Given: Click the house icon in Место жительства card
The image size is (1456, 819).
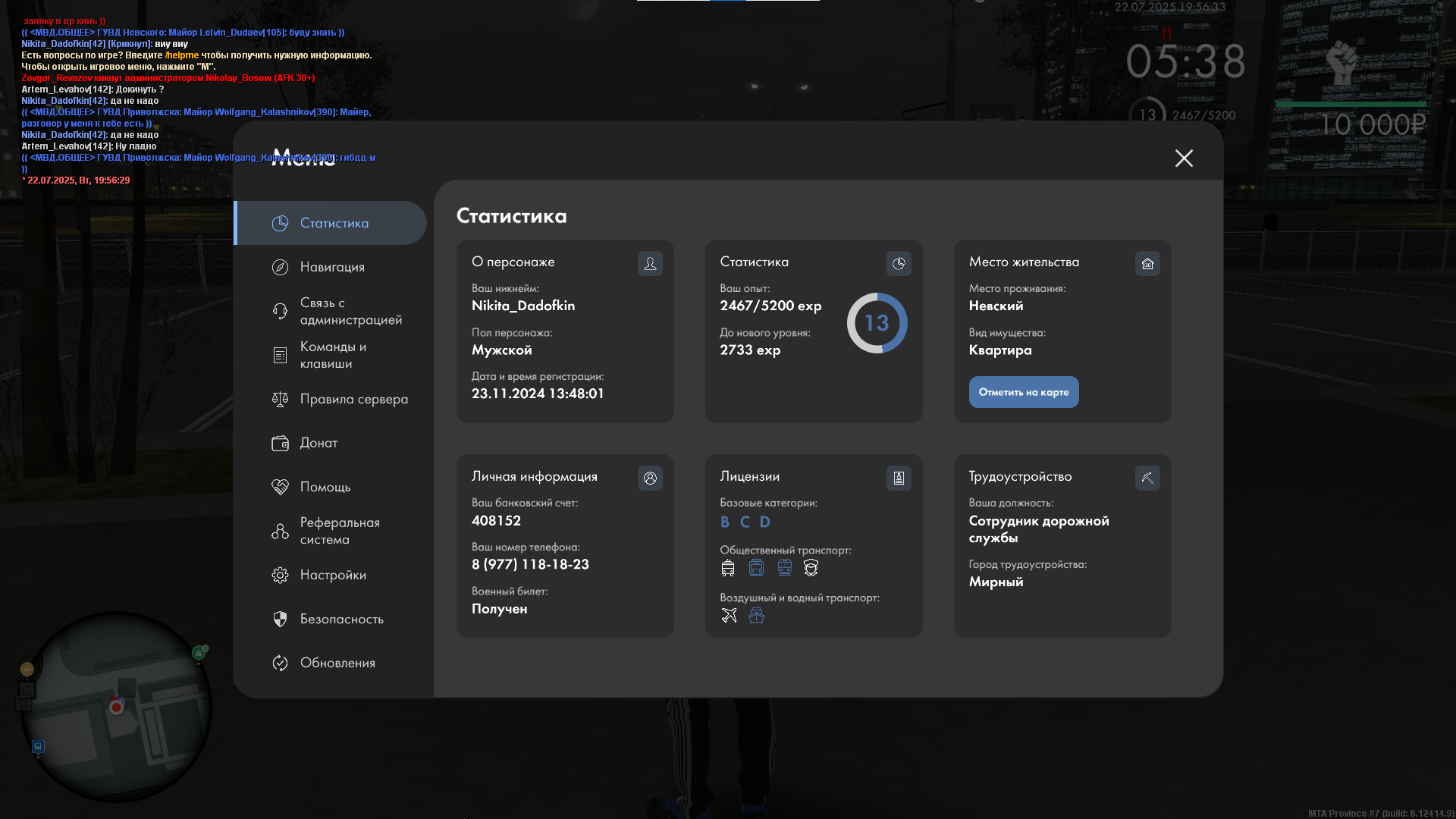Looking at the screenshot, I should pyautogui.click(x=1147, y=263).
